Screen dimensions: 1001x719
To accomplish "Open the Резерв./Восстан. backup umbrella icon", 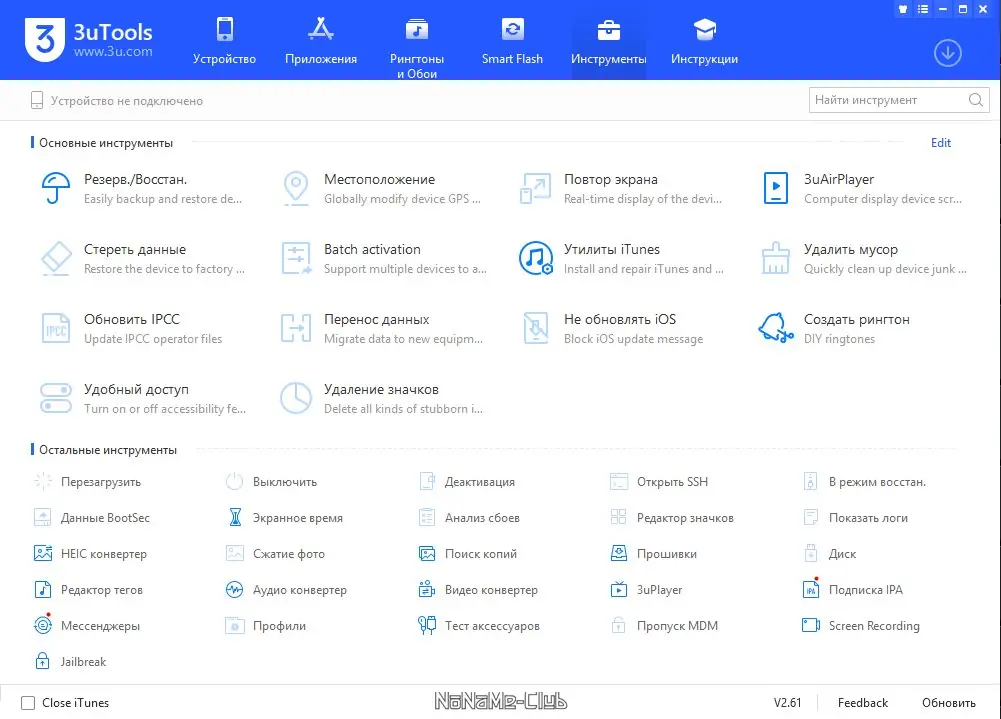I will 56,188.
